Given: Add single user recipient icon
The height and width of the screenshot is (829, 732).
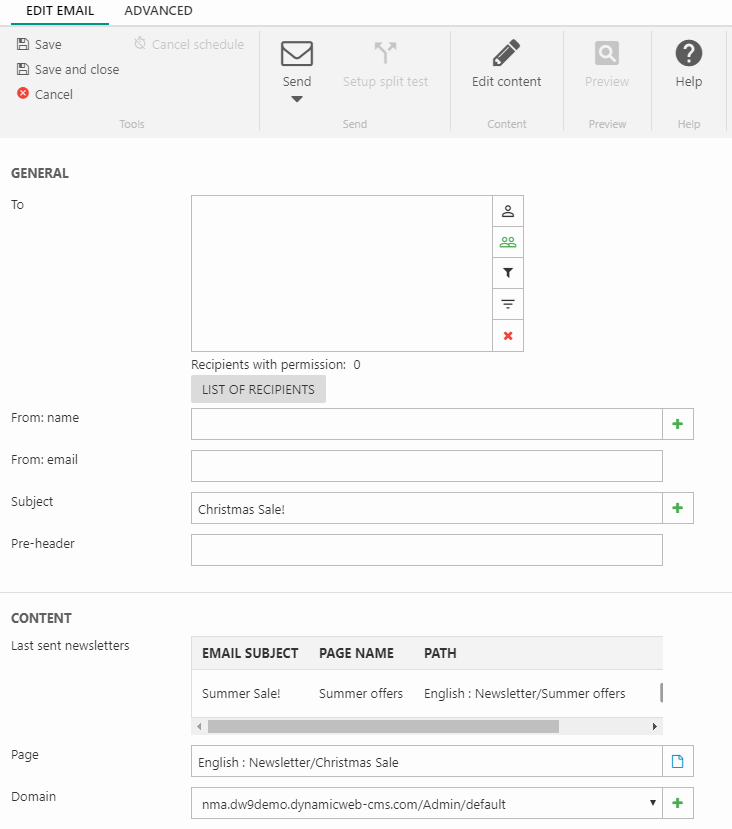Looking at the screenshot, I should coord(508,211).
